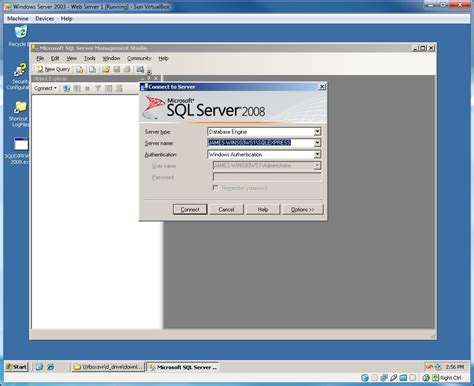
Task: Expand the Authentication dropdown
Action: [x=317, y=154]
